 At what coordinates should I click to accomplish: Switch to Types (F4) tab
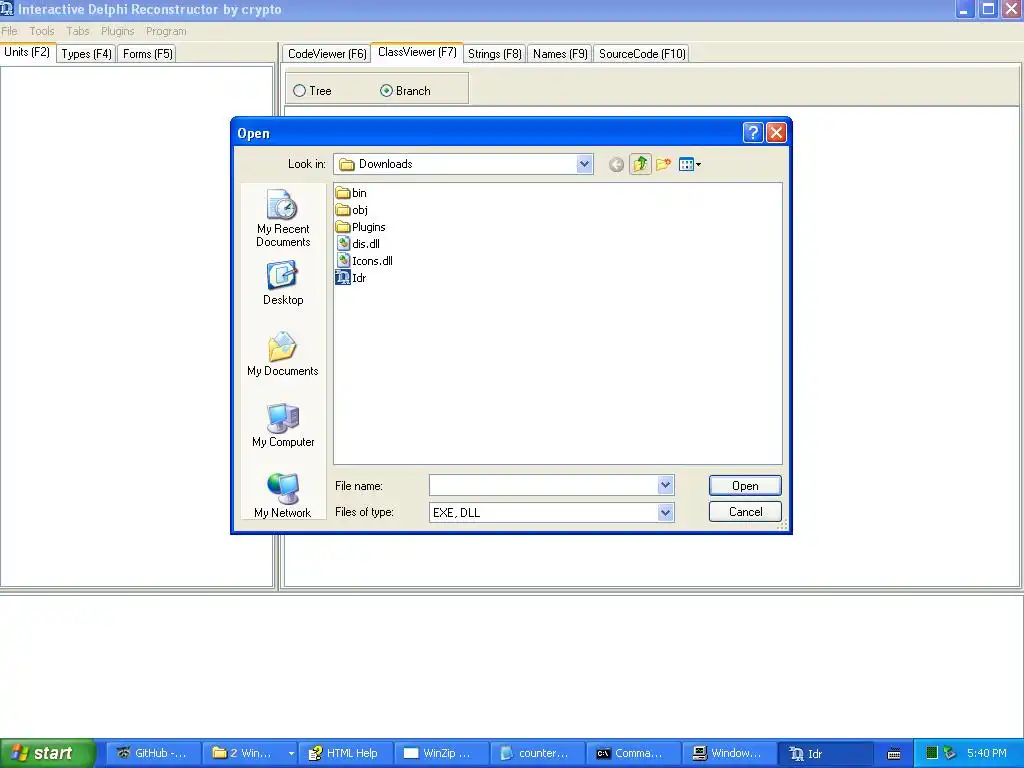[86, 54]
